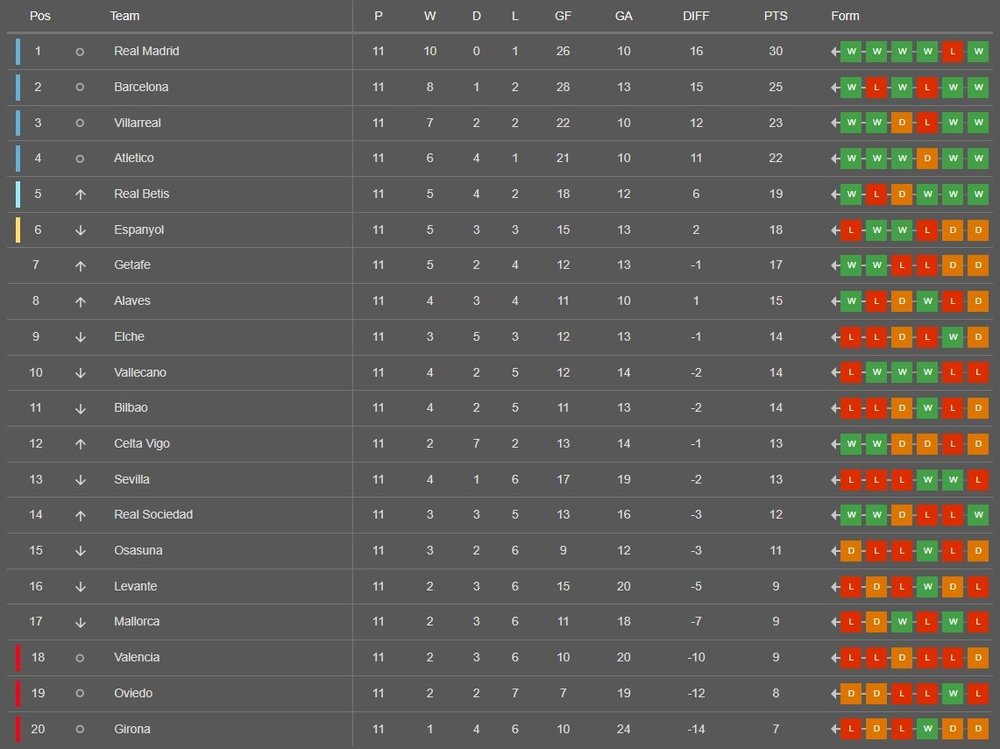Sort table by PTS column header

click(775, 16)
